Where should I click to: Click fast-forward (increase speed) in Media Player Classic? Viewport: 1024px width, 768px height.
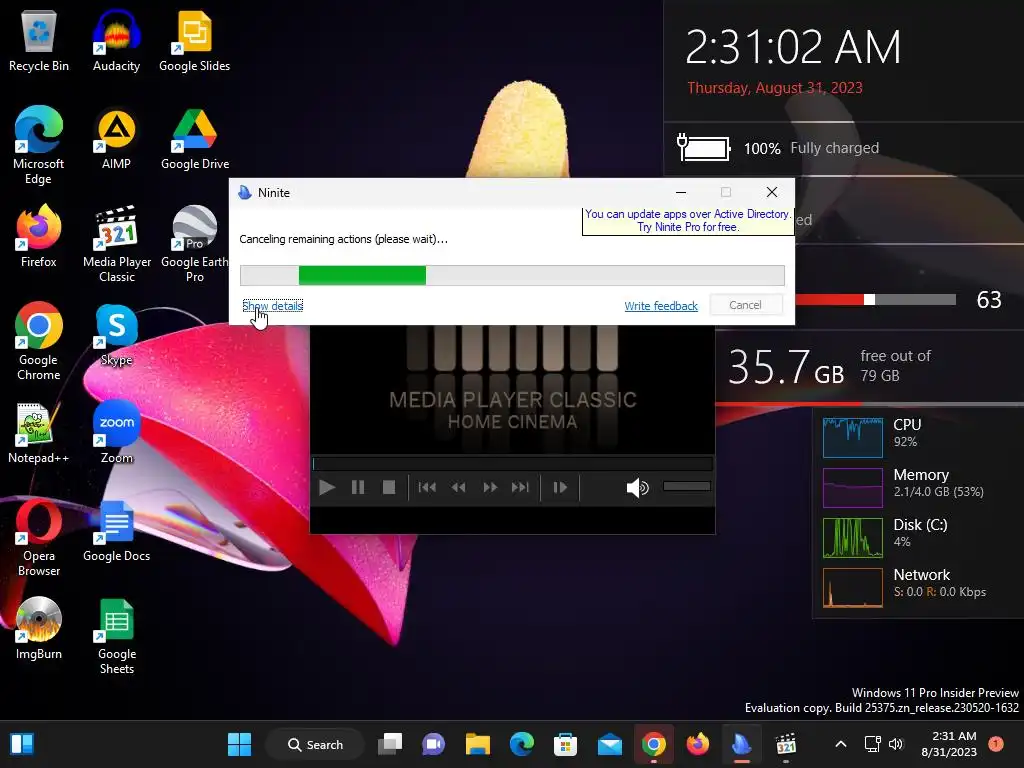pos(490,487)
